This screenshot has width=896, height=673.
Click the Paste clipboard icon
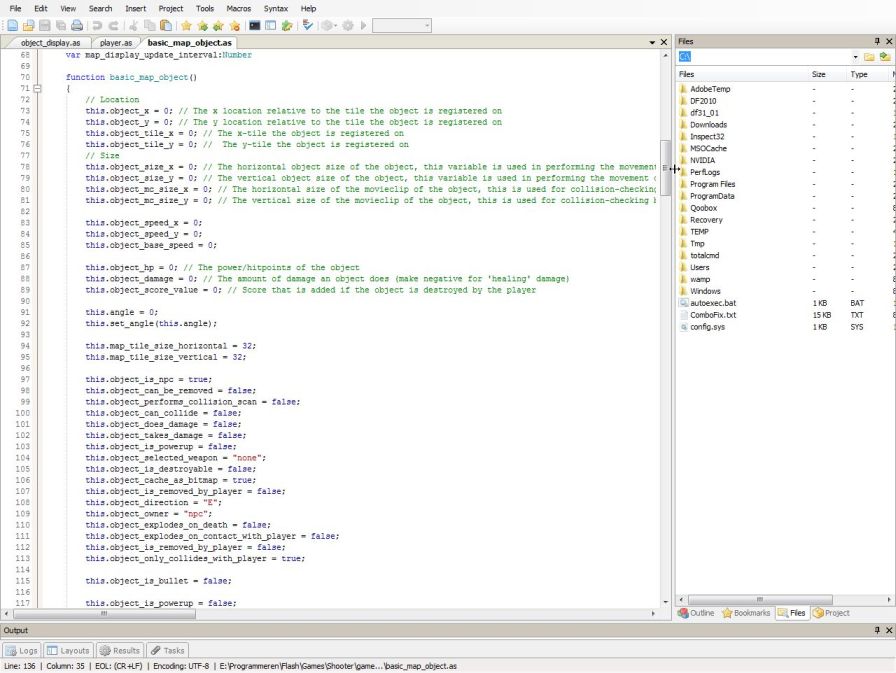[x=164, y=25]
